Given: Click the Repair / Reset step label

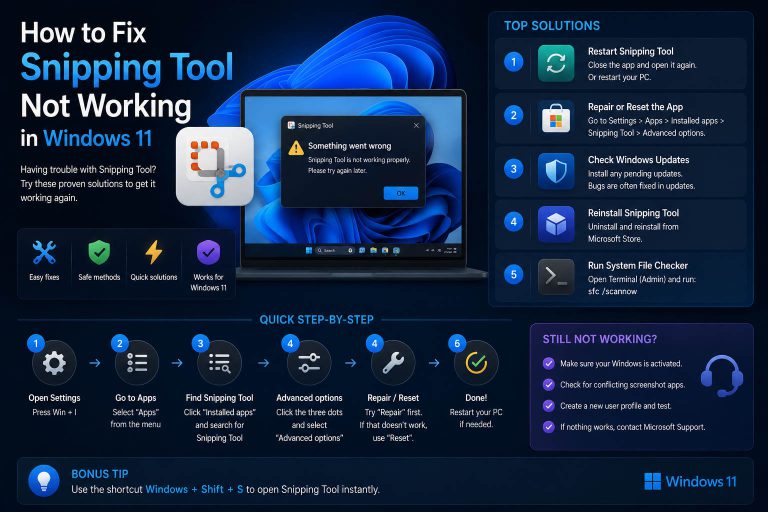Looking at the screenshot, I should pos(393,398).
